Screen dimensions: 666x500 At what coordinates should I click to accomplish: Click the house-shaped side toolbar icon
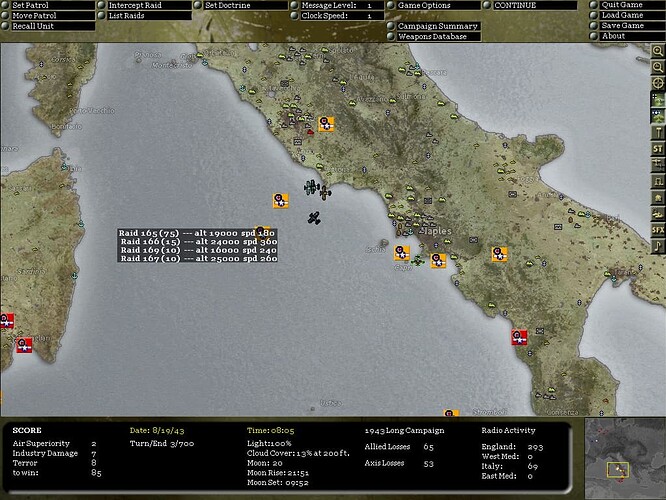tap(658, 198)
